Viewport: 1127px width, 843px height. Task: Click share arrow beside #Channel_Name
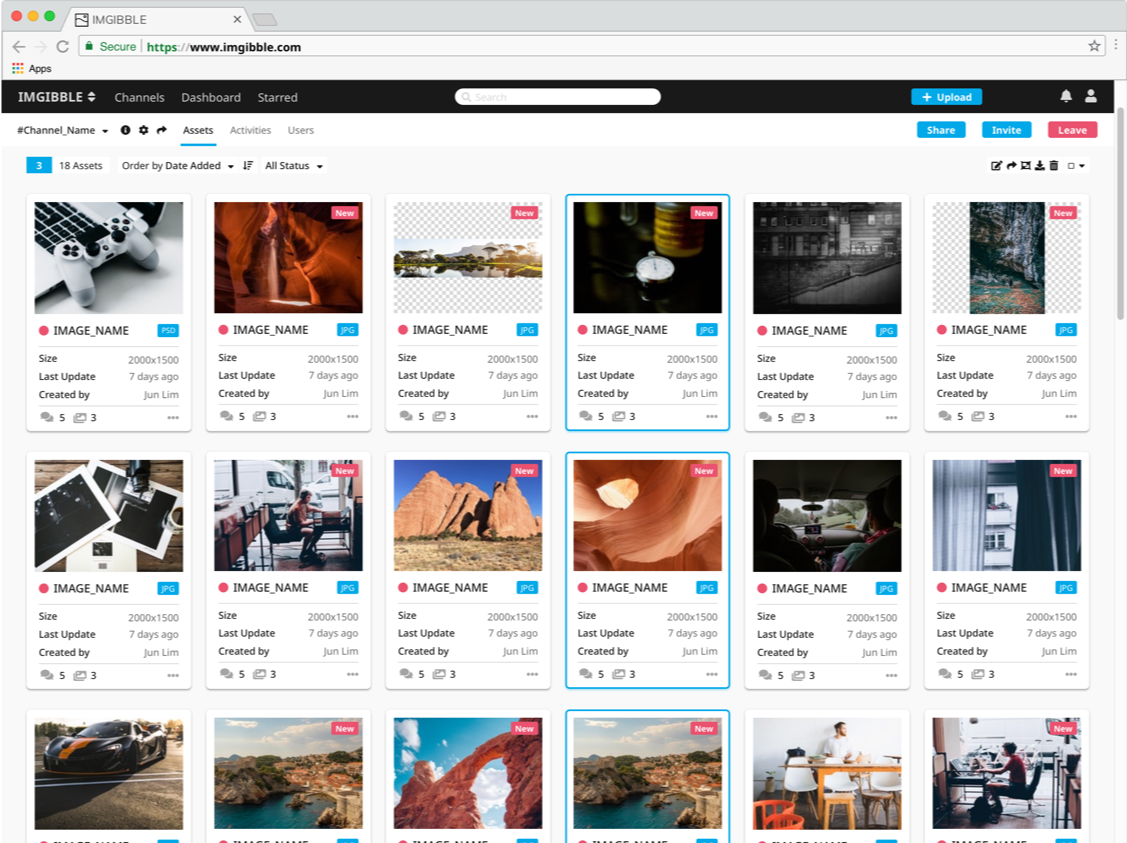click(162, 130)
